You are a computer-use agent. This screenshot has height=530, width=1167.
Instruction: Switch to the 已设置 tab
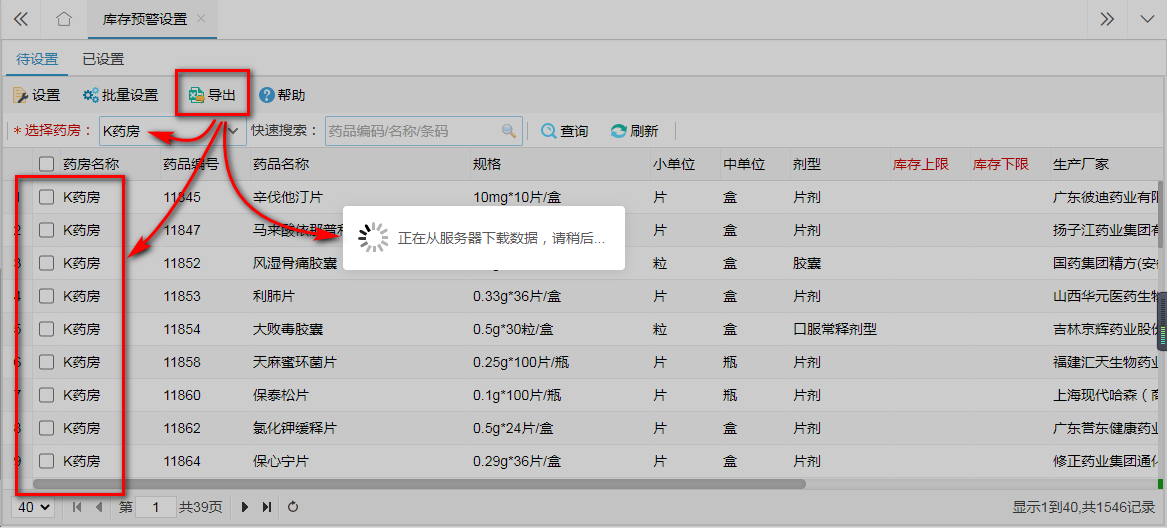(103, 59)
